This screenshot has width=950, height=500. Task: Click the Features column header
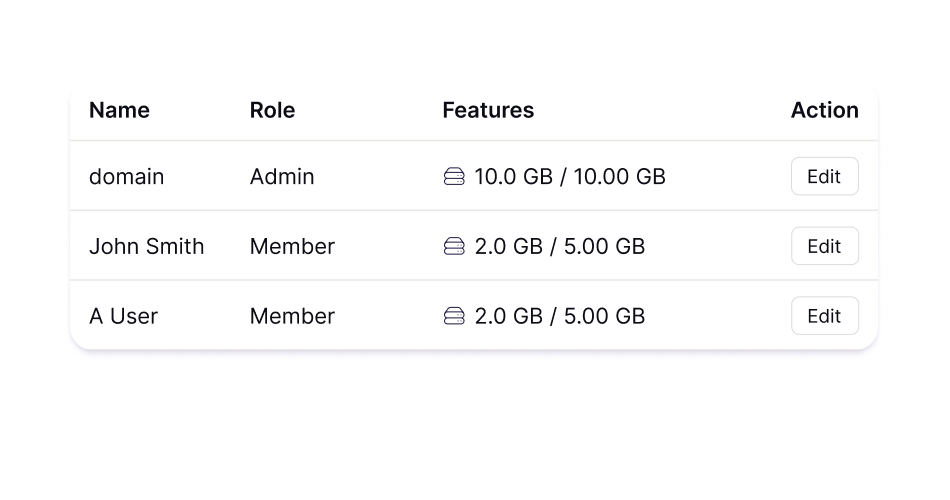[x=488, y=110]
